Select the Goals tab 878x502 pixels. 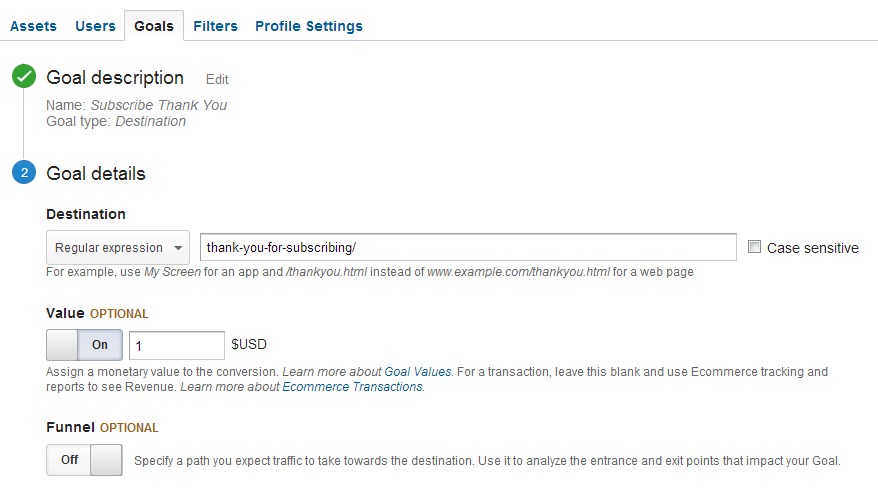tap(154, 26)
